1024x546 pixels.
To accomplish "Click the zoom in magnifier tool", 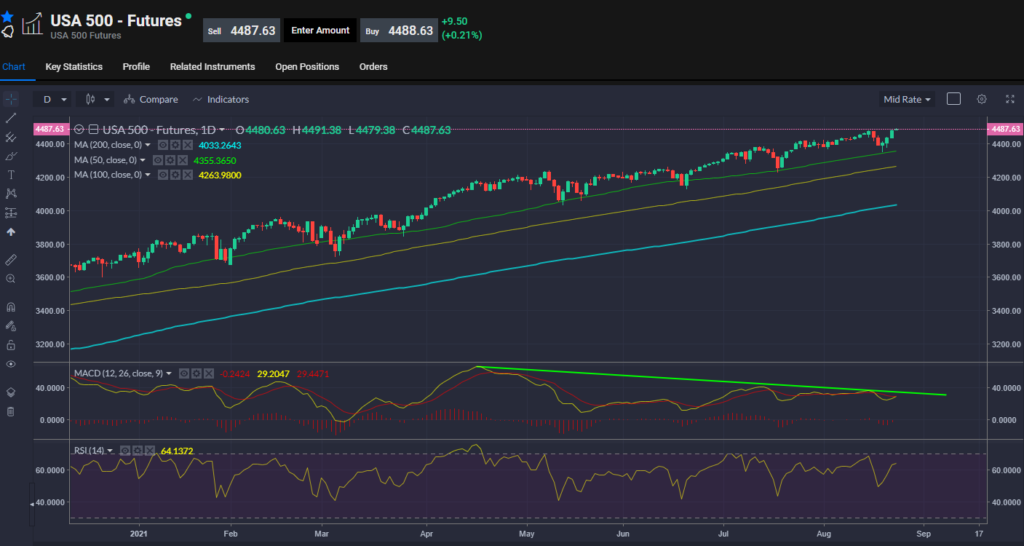I will [x=11, y=279].
